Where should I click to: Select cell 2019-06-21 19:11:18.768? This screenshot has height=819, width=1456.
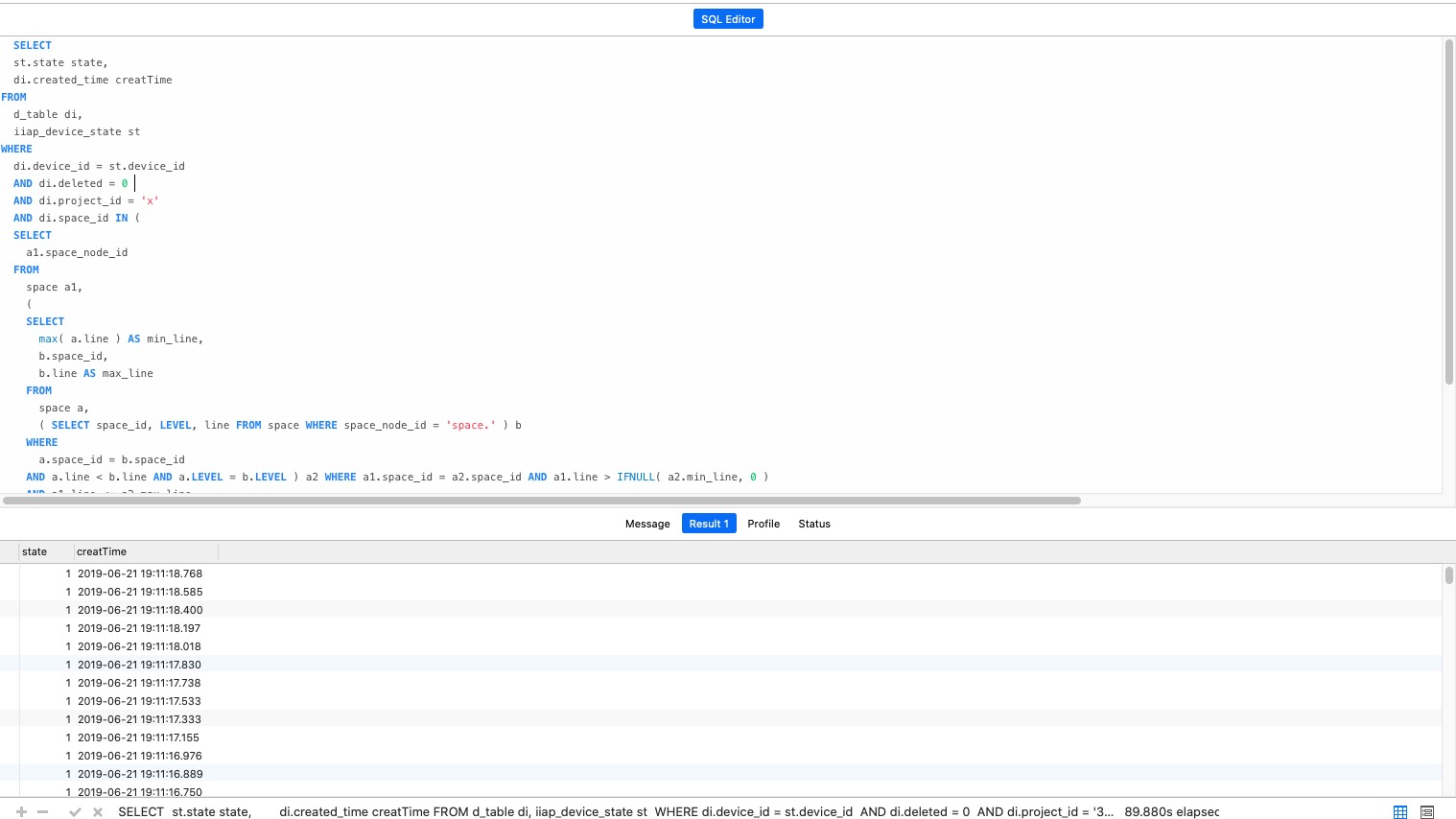point(140,573)
